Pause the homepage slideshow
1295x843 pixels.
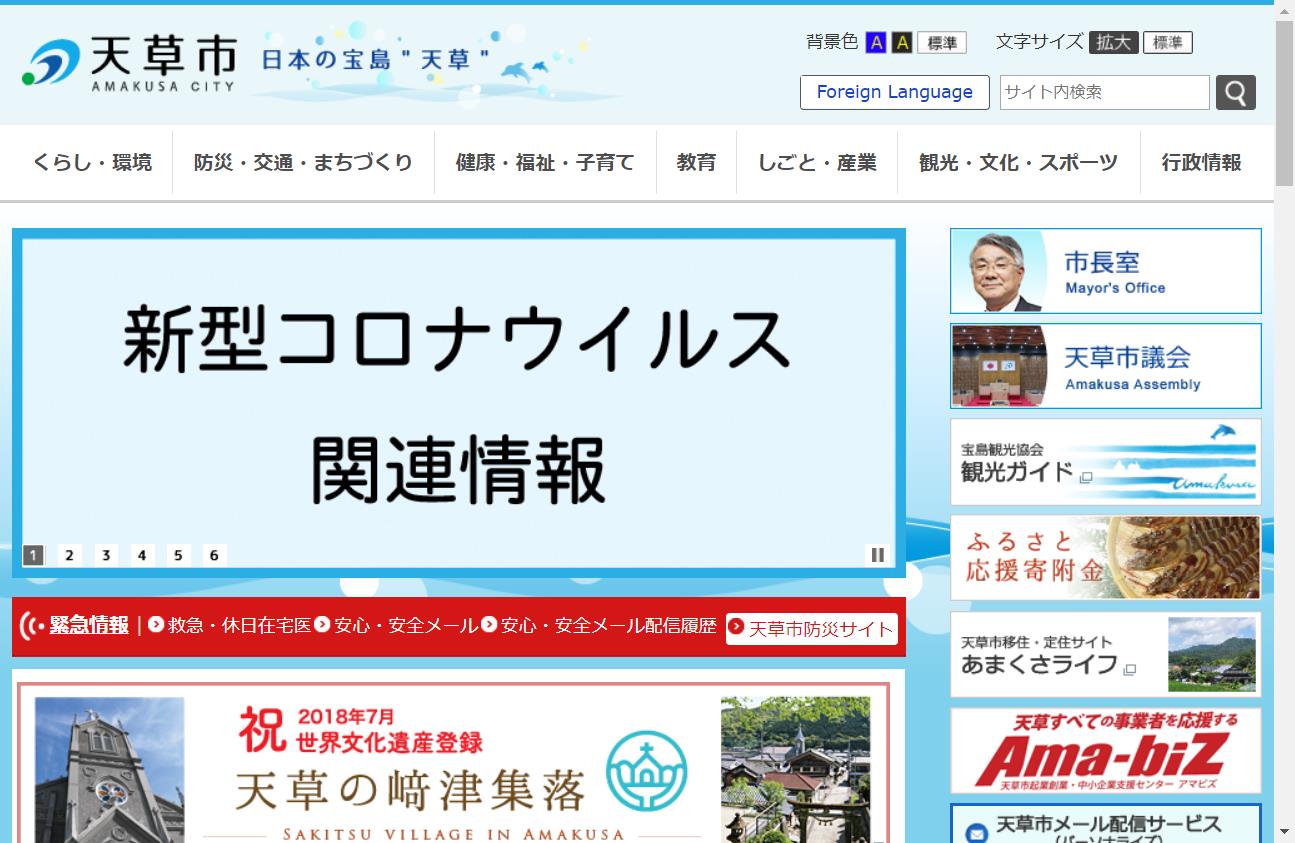(x=877, y=553)
